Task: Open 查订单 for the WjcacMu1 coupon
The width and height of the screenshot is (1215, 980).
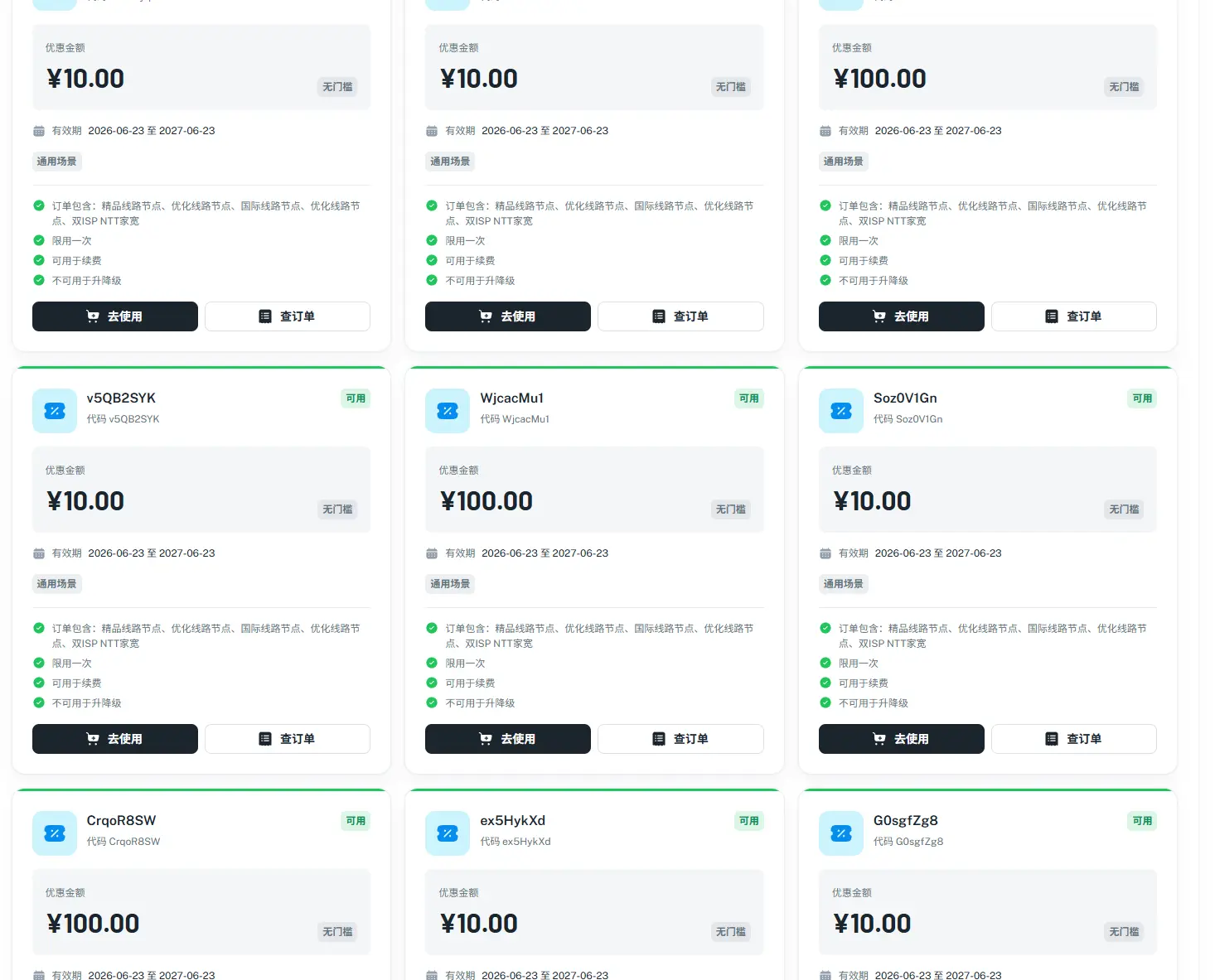Action: (680, 739)
